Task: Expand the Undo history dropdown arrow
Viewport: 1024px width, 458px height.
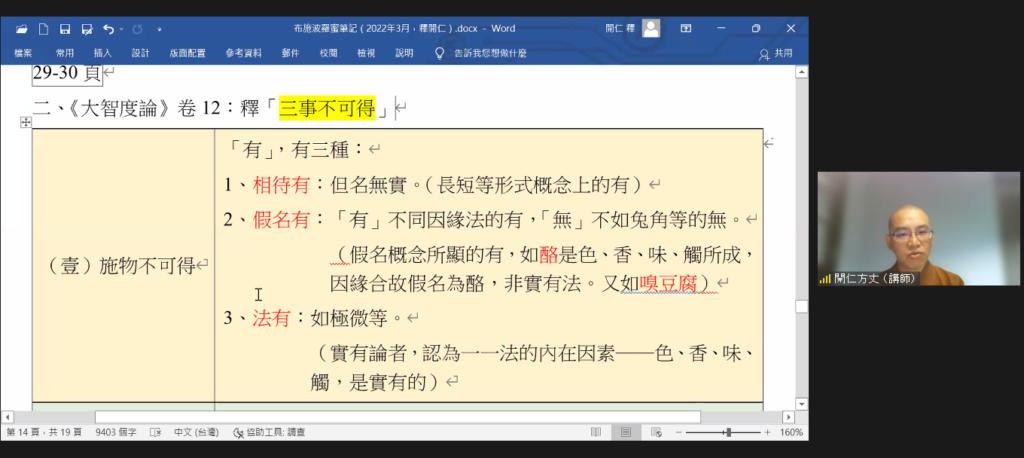Action: (120, 29)
